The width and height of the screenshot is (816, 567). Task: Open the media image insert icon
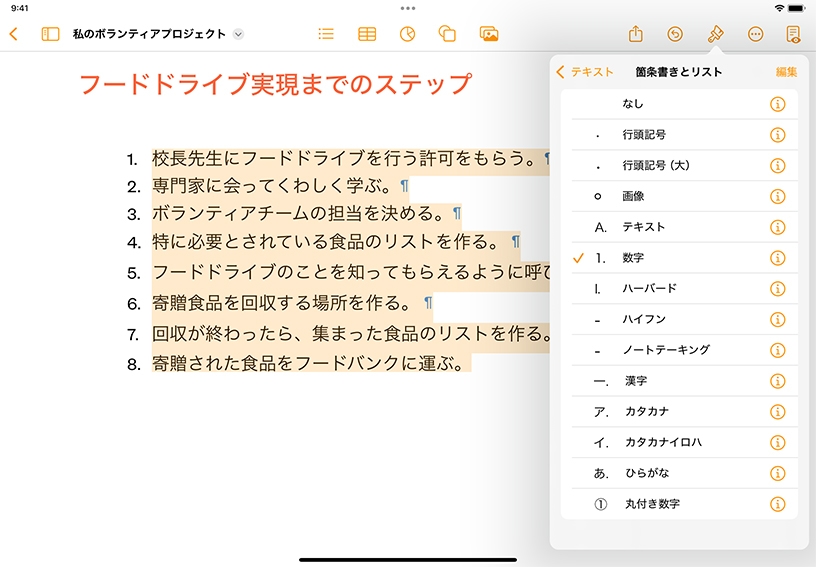point(489,34)
